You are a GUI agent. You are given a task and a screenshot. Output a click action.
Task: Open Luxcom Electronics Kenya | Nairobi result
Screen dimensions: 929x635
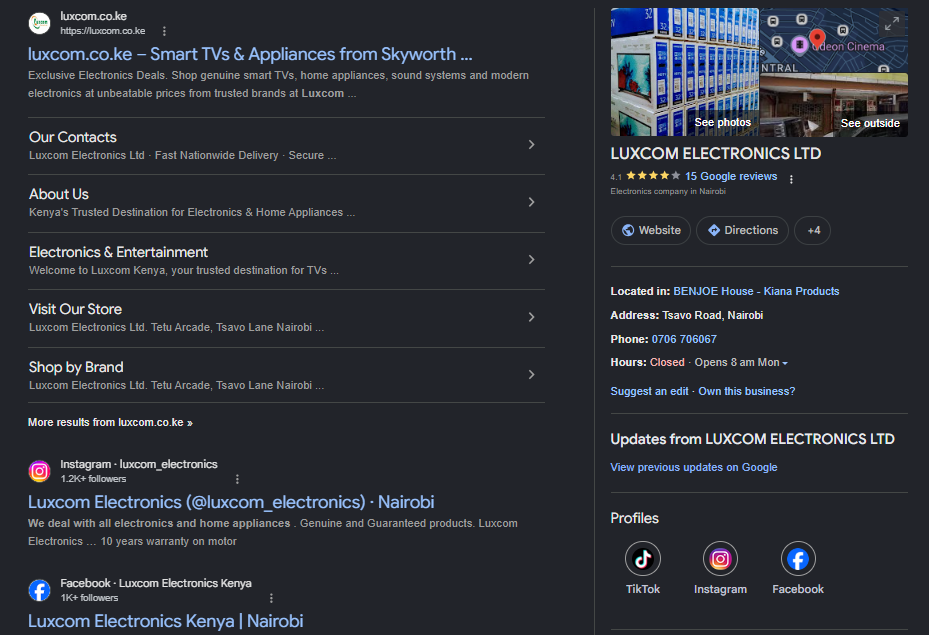tap(165, 621)
